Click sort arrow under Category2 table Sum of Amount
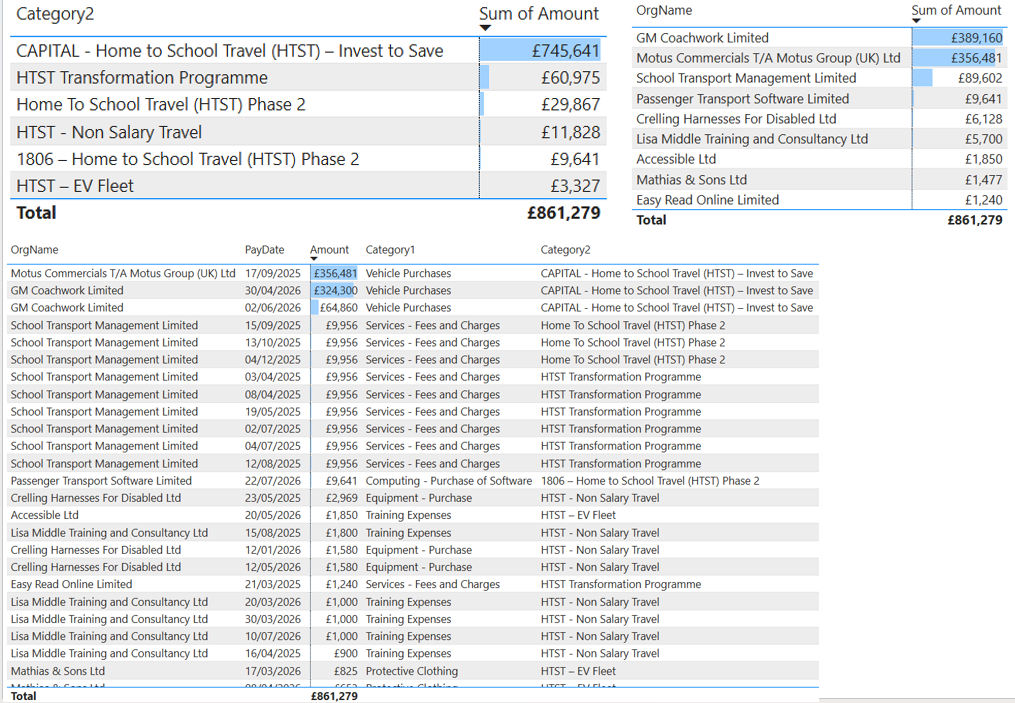 click(485, 28)
